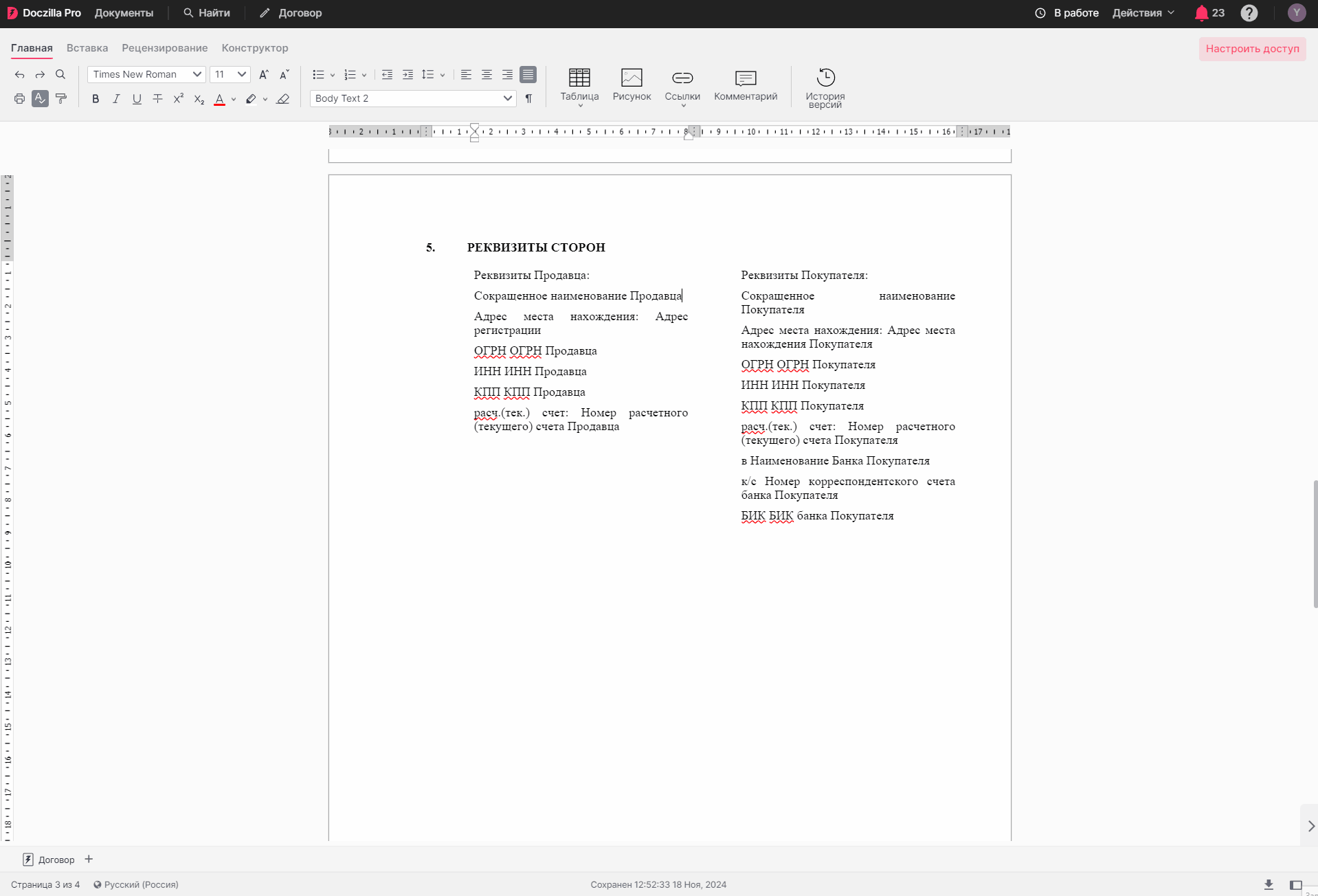The height and width of the screenshot is (896, 1318).
Task: Click vertical scrollbar thumb
Action: [x=1315, y=544]
